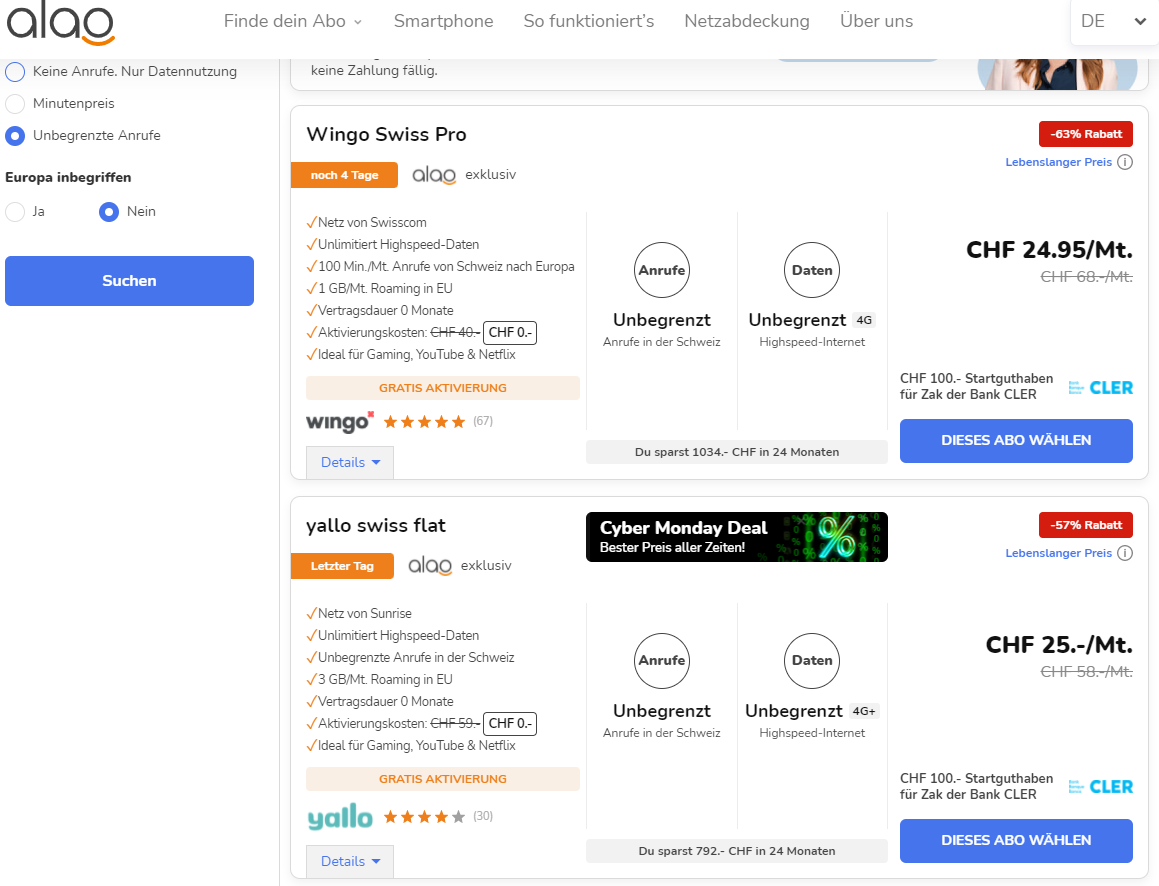
Task: Click Daten circle icon in Wingo card
Action: click(812, 270)
